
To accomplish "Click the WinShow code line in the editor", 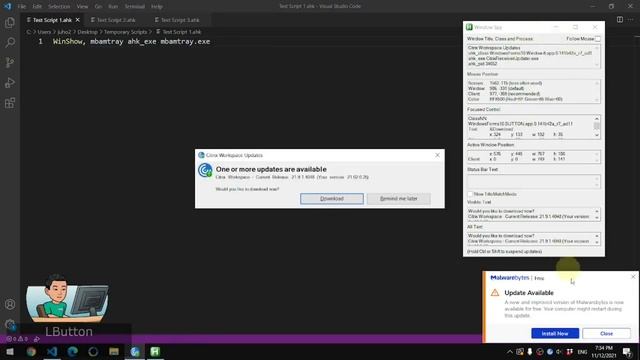I will click(x=131, y=41).
